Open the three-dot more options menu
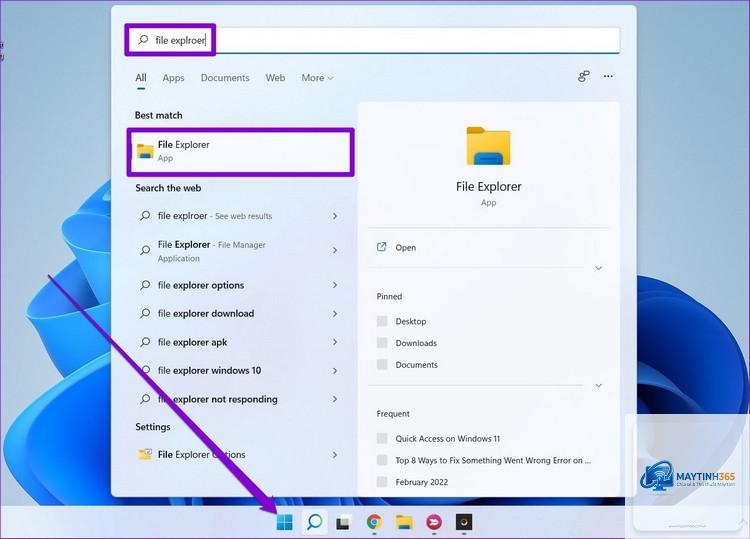Image resolution: width=750 pixels, height=539 pixels. (x=608, y=77)
